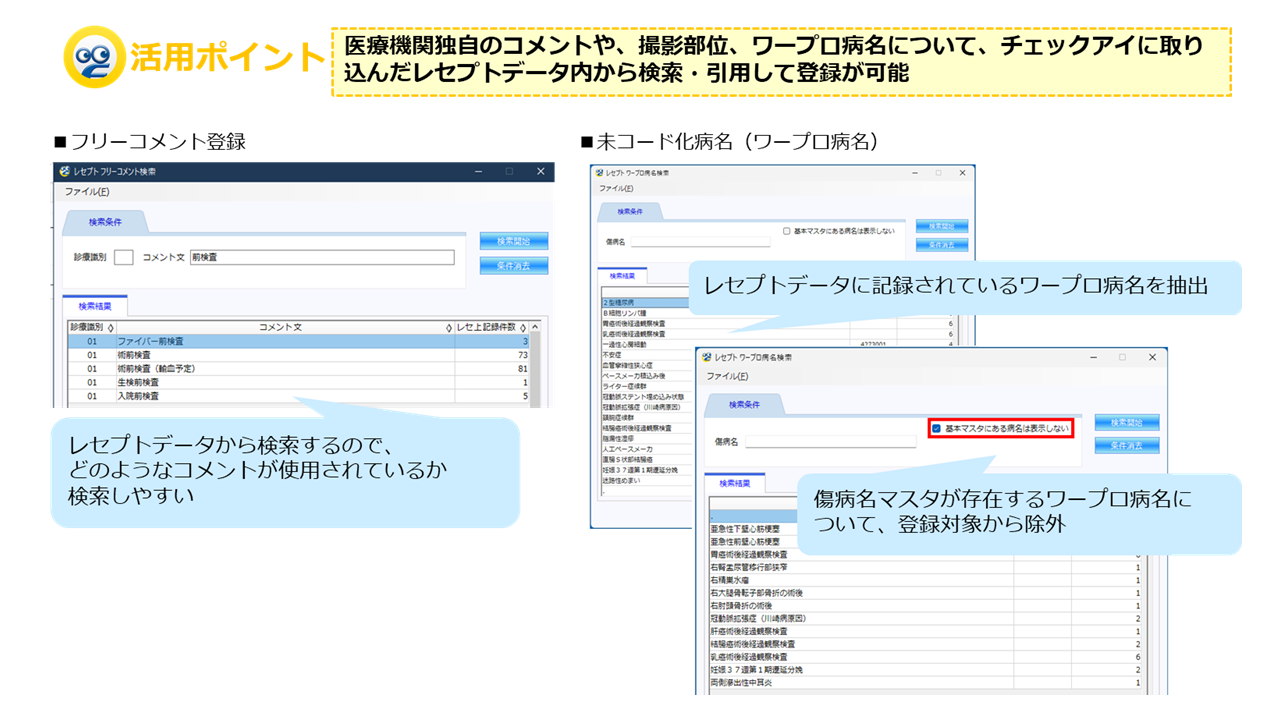Click app icon of back ワープロ病名検索 window
The height and width of the screenshot is (720, 1280).
pyautogui.click(x=600, y=173)
